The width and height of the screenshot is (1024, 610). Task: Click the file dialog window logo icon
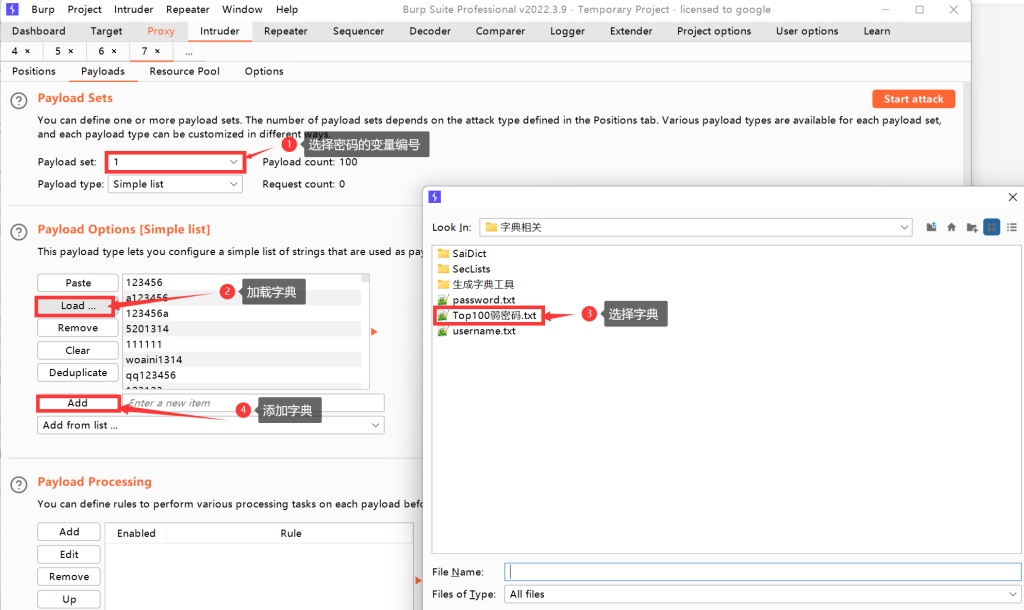[x=435, y=197]
